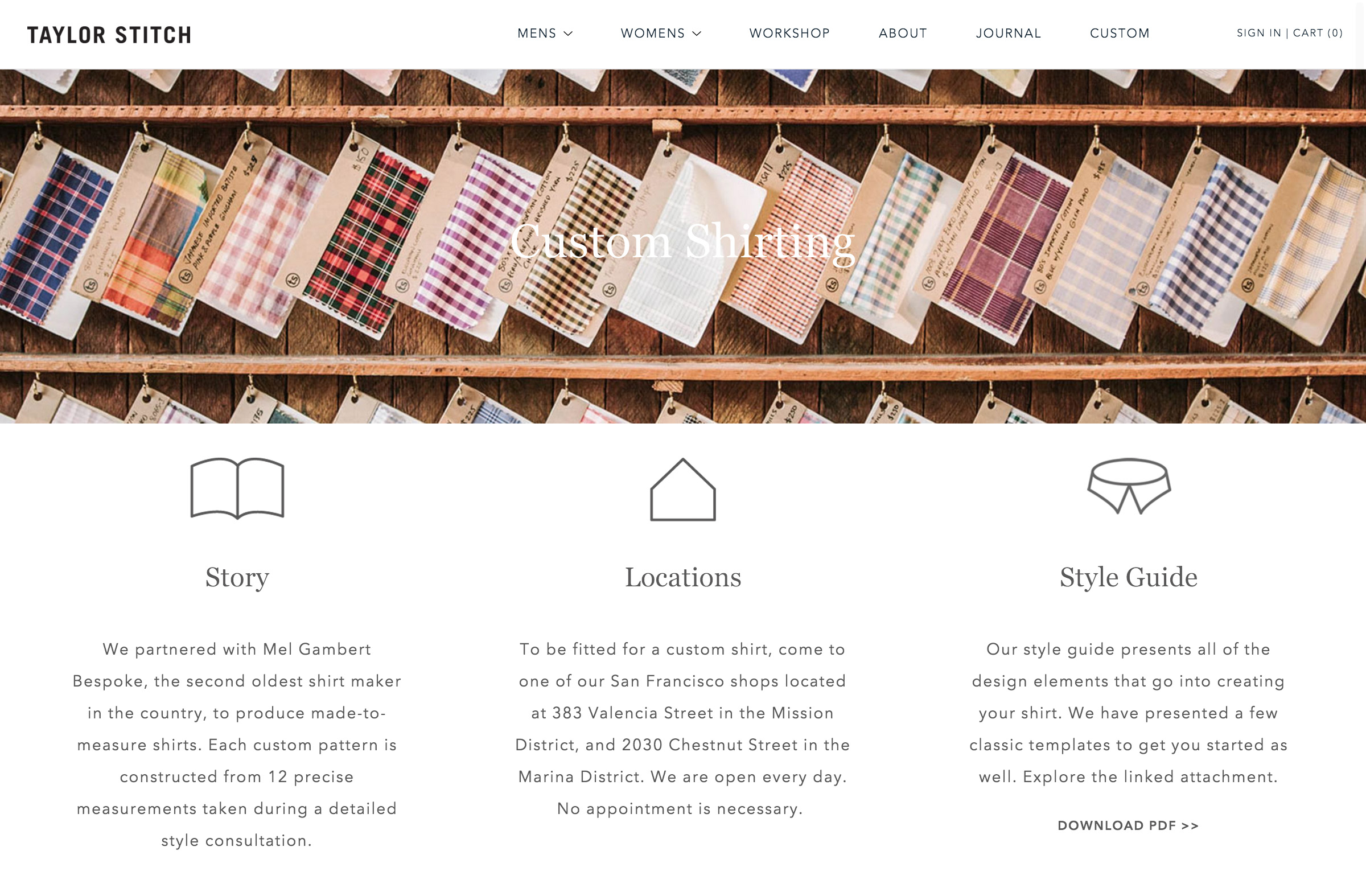Click the shirt collar Style Guide icon
The width and height of the screenshot is (1366, 896).
point(1129,486)
